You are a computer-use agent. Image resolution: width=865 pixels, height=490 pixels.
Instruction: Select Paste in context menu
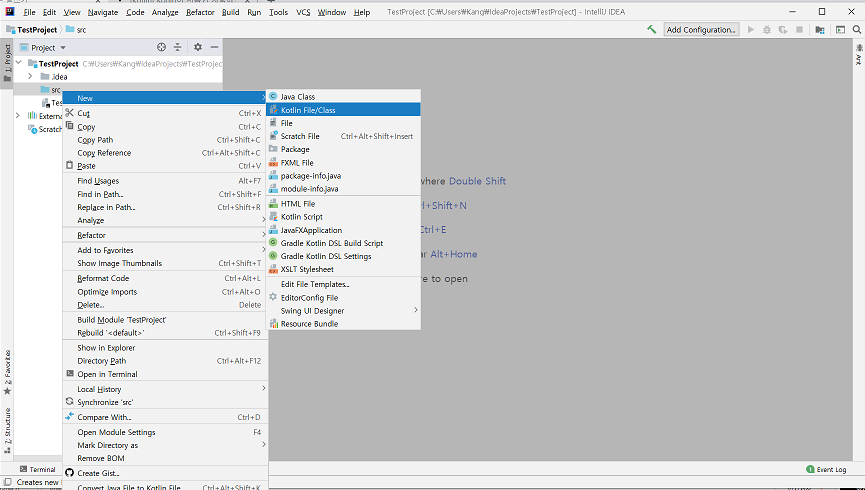pyautogui.click(x=165, y=166)
